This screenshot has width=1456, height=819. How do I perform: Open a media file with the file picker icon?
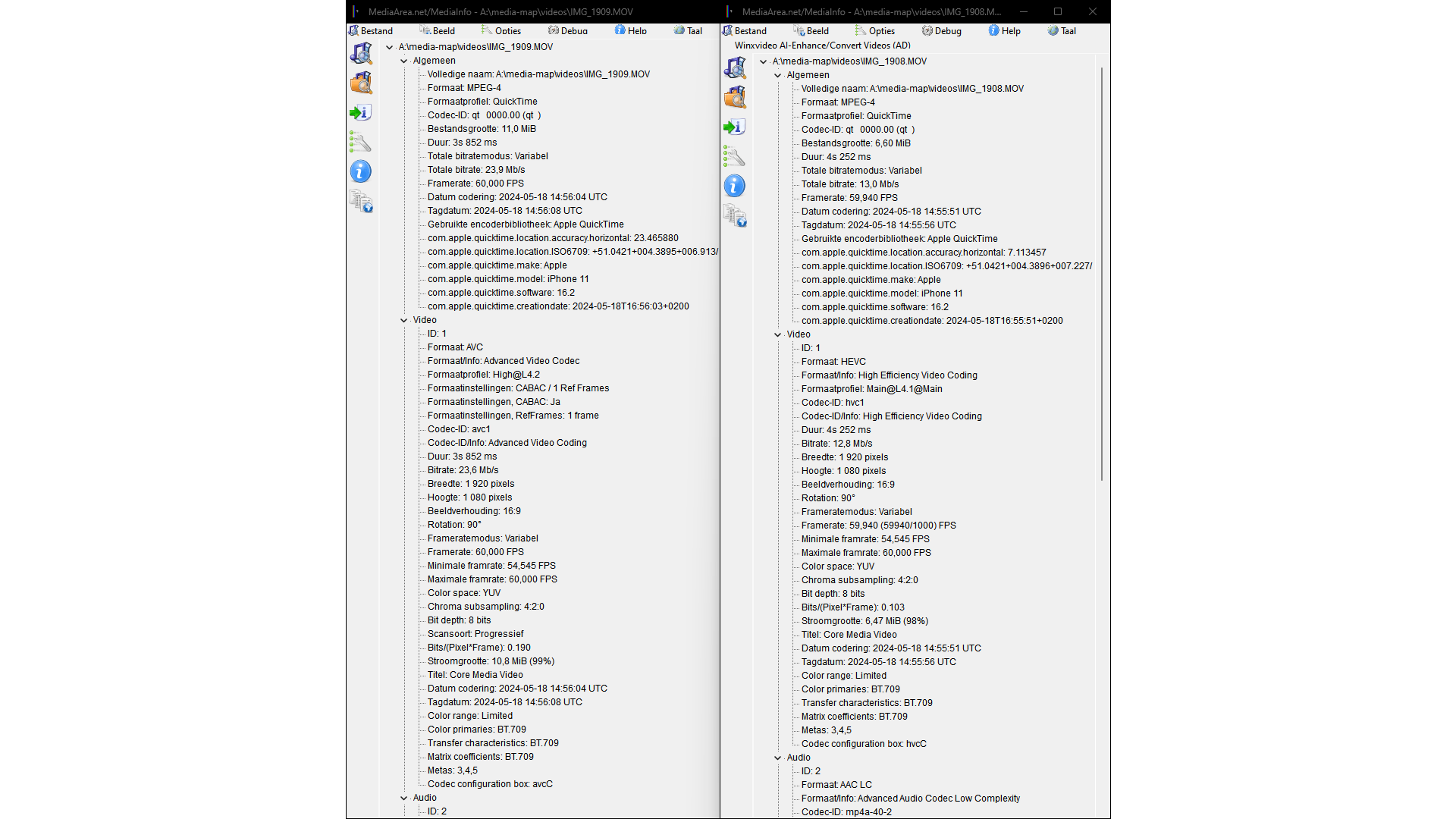click(361, 54)
